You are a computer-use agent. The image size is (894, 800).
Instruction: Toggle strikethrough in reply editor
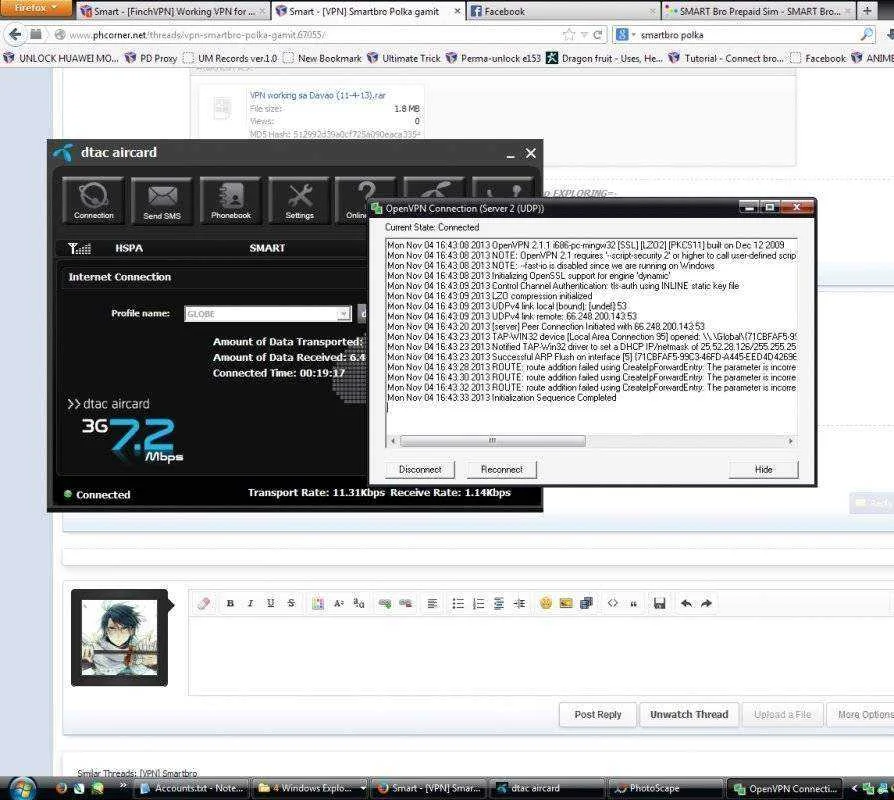click(x=291, y=603)
